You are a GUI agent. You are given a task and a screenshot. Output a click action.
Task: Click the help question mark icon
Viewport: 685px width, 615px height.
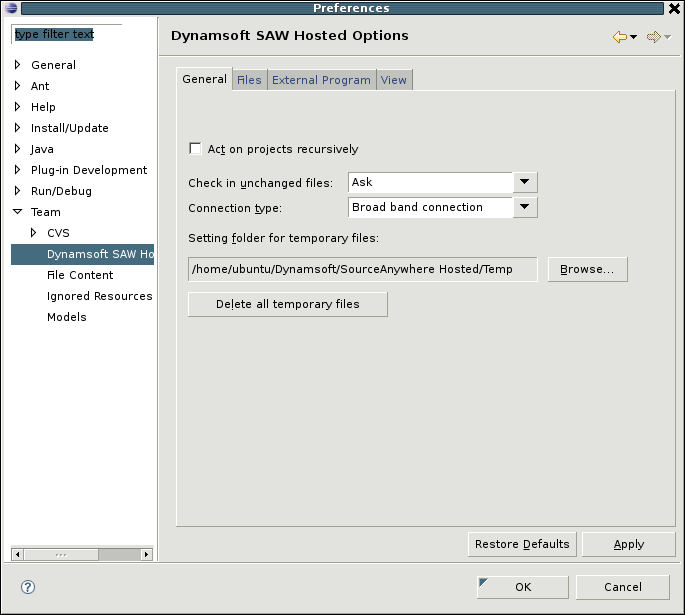pos(28,587)
